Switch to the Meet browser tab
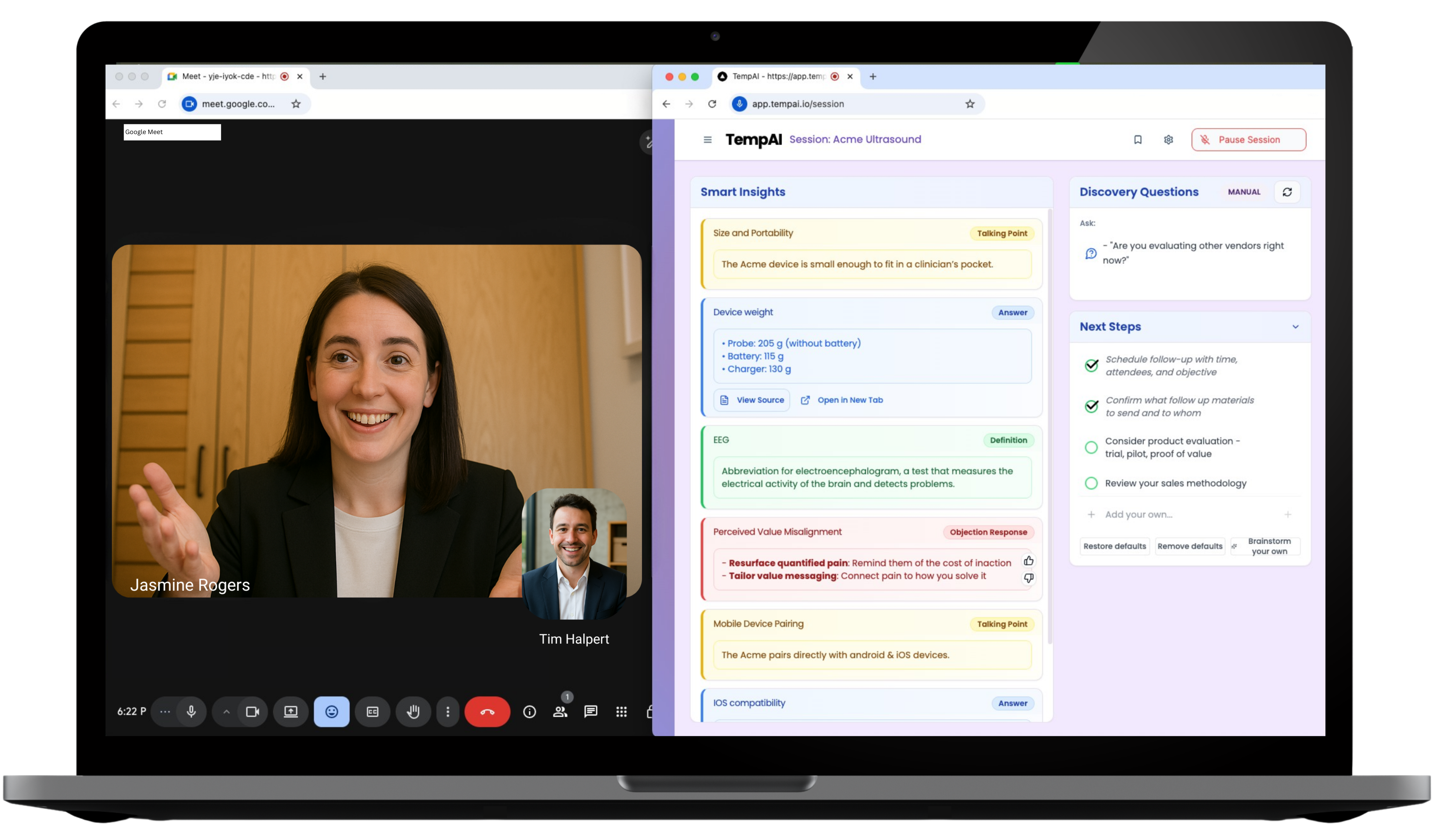 coord(228,76)
